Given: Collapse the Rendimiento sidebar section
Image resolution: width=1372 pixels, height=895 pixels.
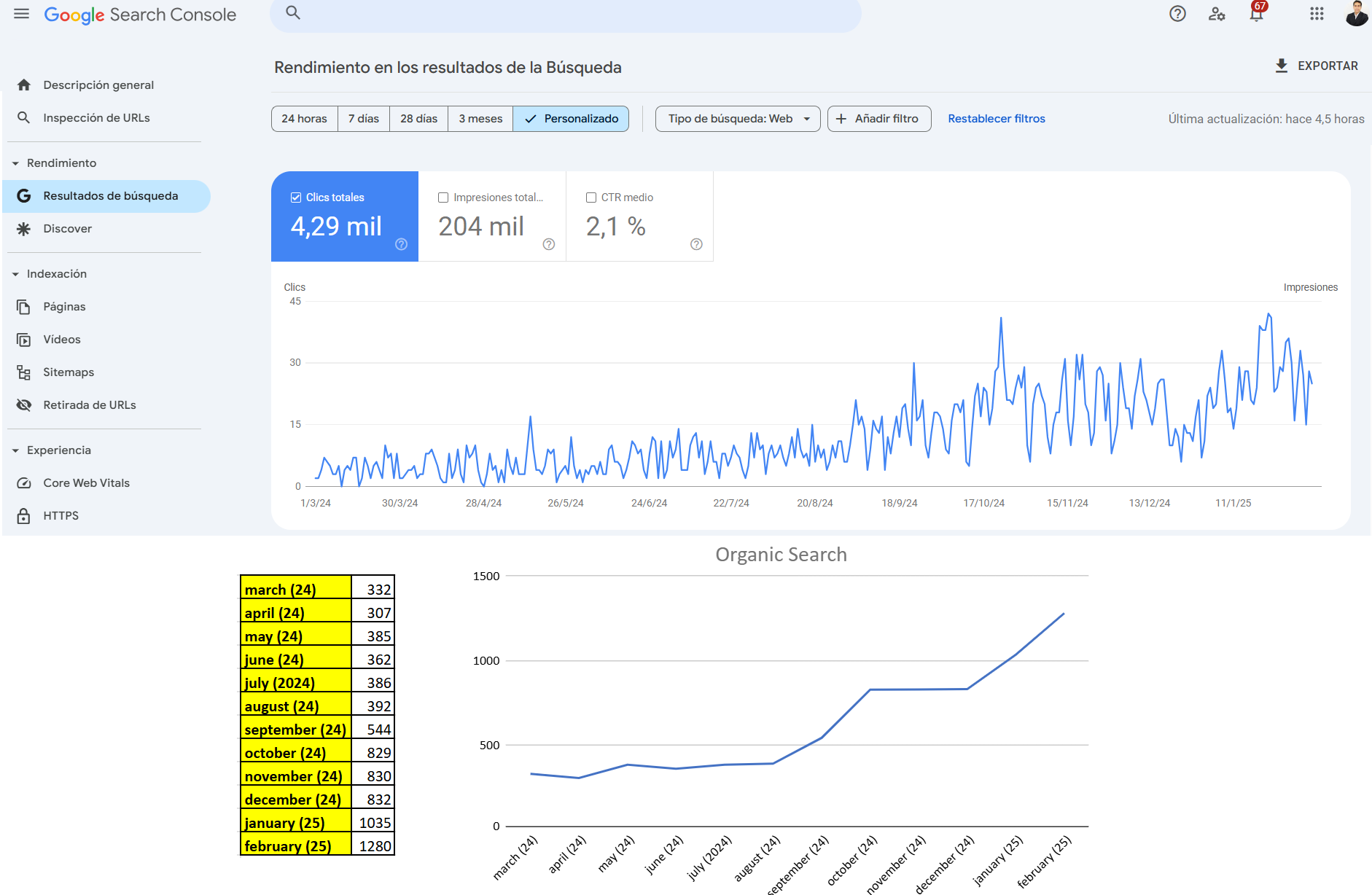Looking at the screenshot, I should tap(16, 163).
